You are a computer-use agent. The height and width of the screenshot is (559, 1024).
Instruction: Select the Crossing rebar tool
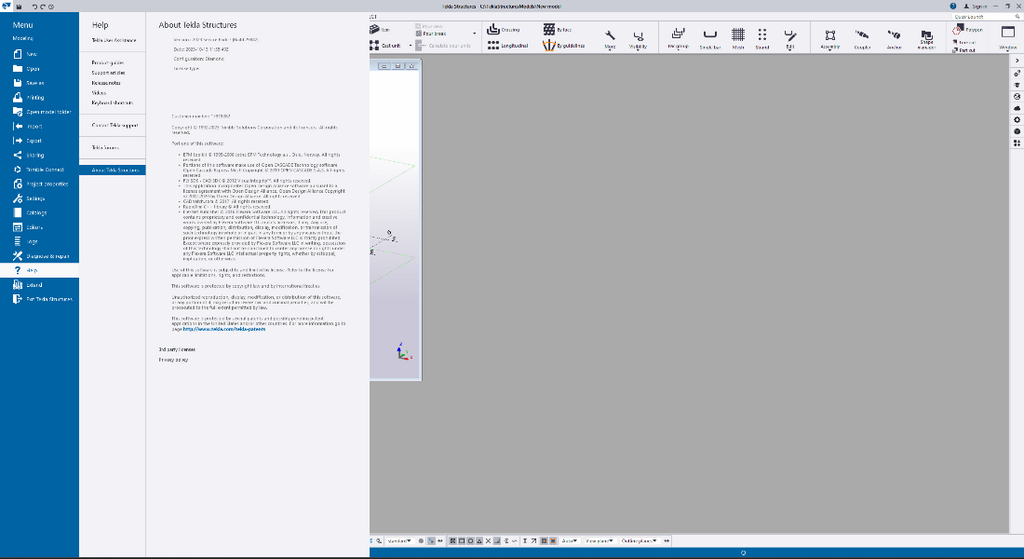pyautogui.click(x=504, y=29)
